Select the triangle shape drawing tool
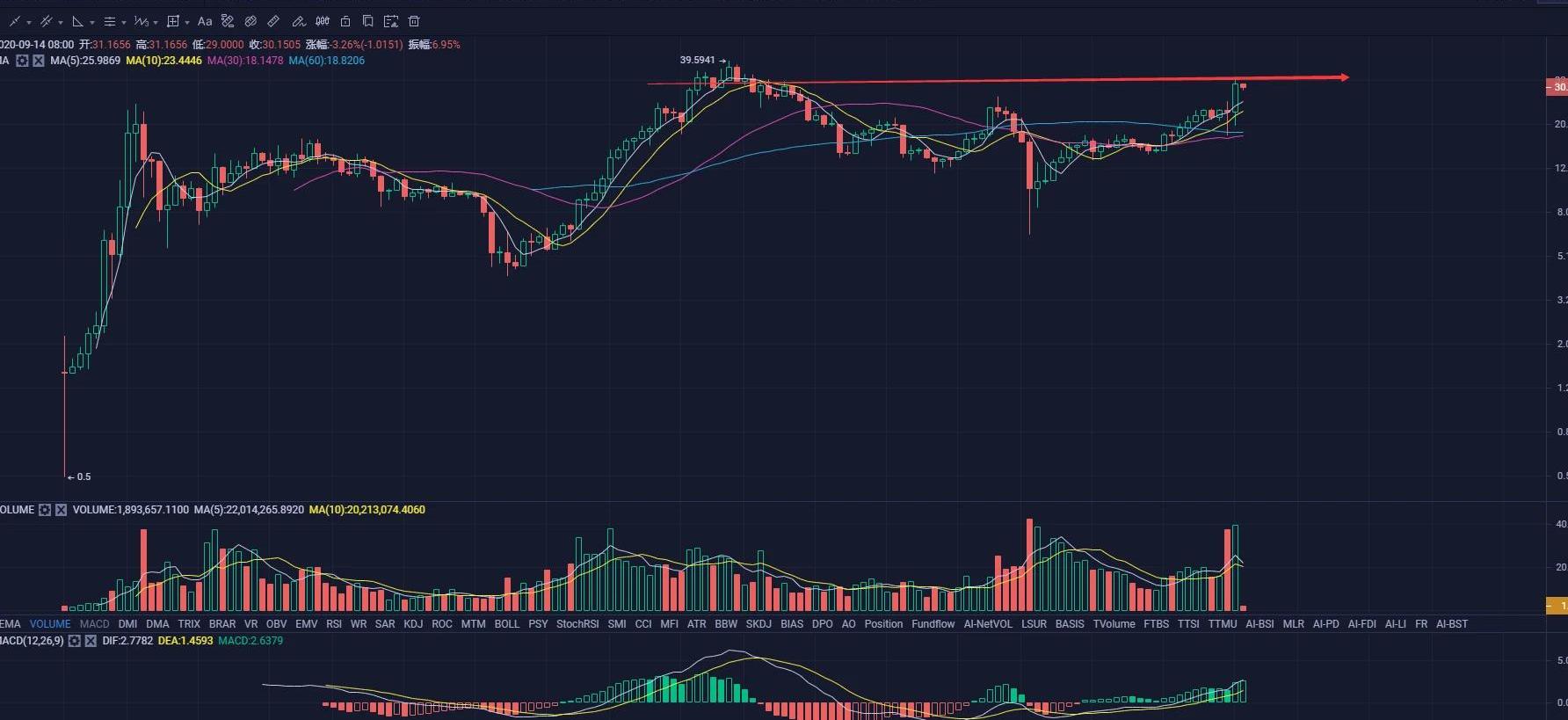The height and width of the screenshot is (720, 1568). pos(78,21)
